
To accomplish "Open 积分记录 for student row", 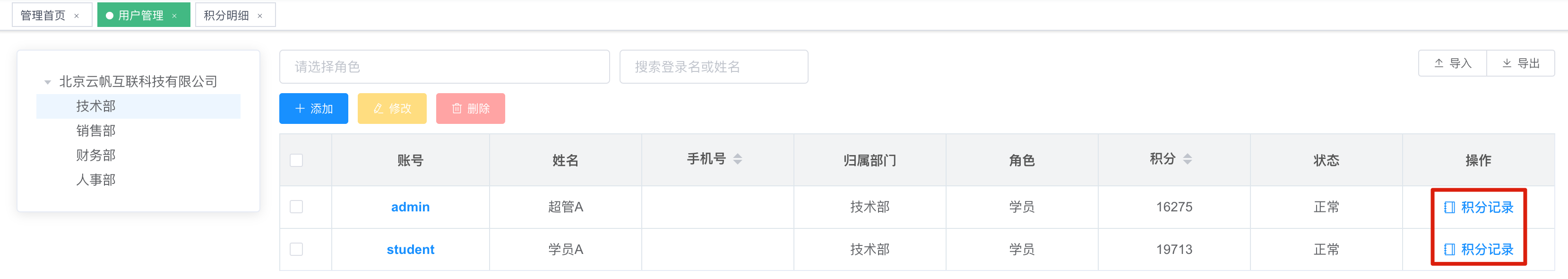I will [1479, 249].
